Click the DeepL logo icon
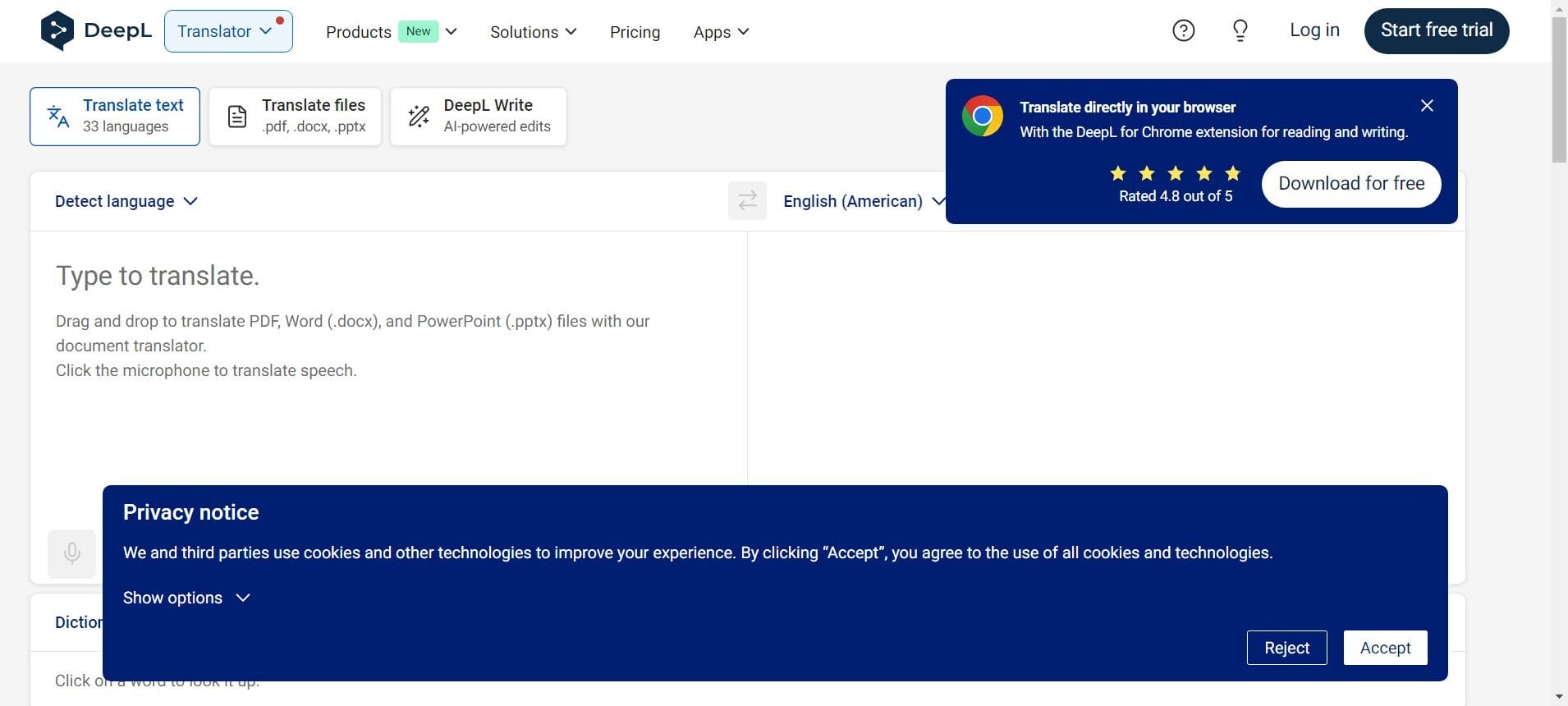 coord(57,31)
